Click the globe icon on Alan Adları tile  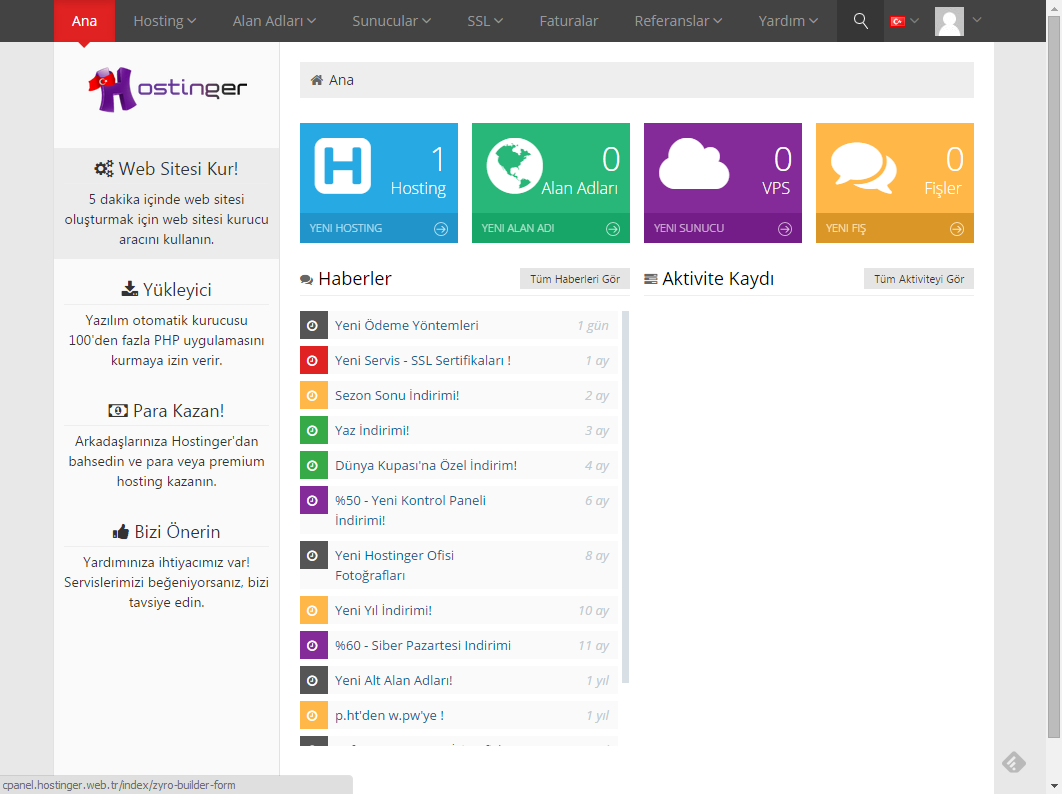point(514,166)
